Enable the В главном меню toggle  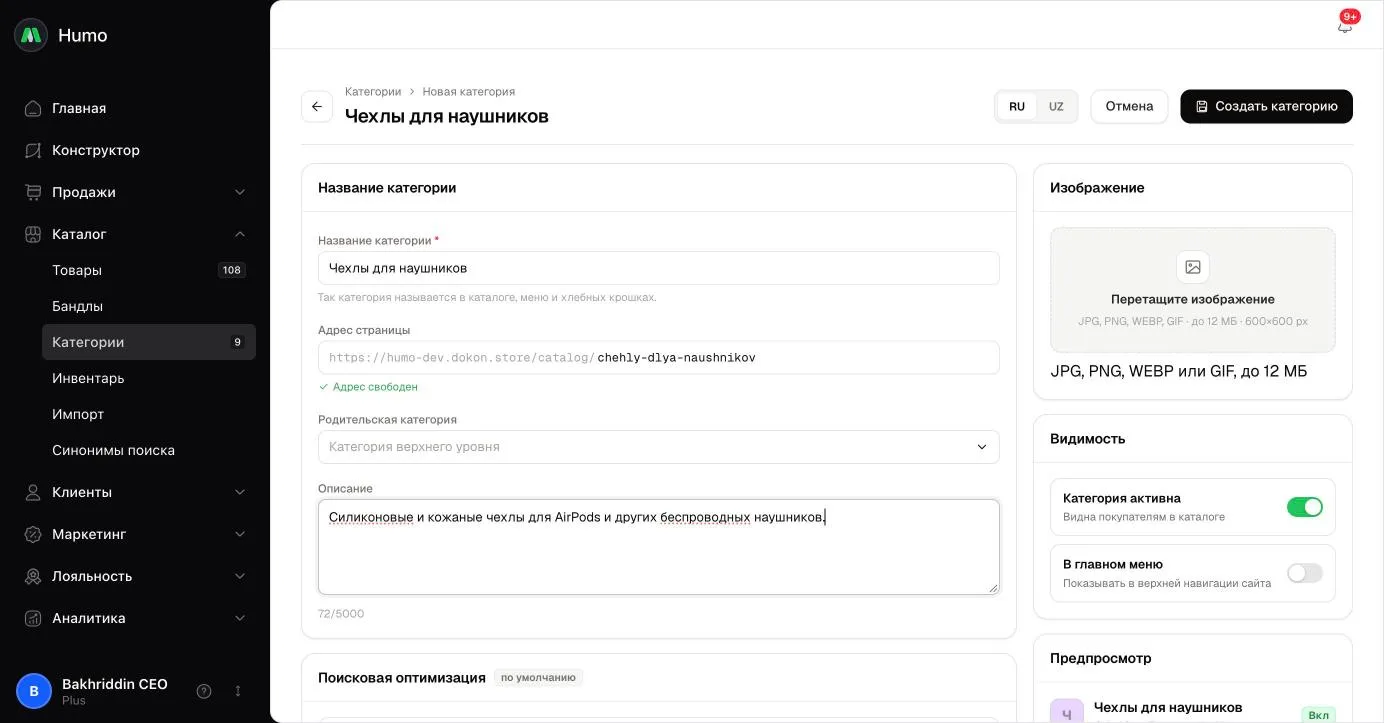[x=1304, y=573]
